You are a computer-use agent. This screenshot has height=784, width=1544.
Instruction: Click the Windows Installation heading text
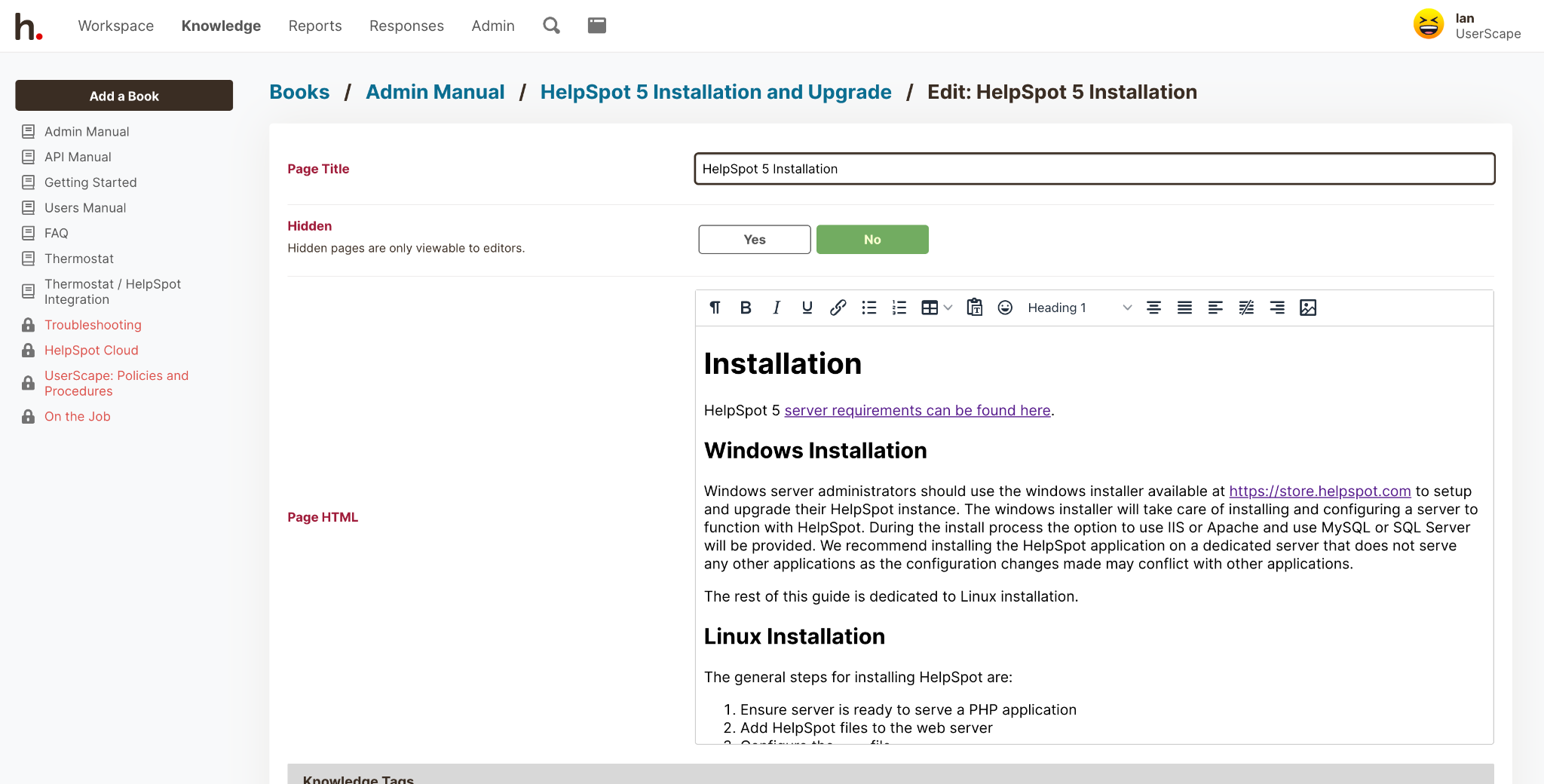[x=816, y=451]
